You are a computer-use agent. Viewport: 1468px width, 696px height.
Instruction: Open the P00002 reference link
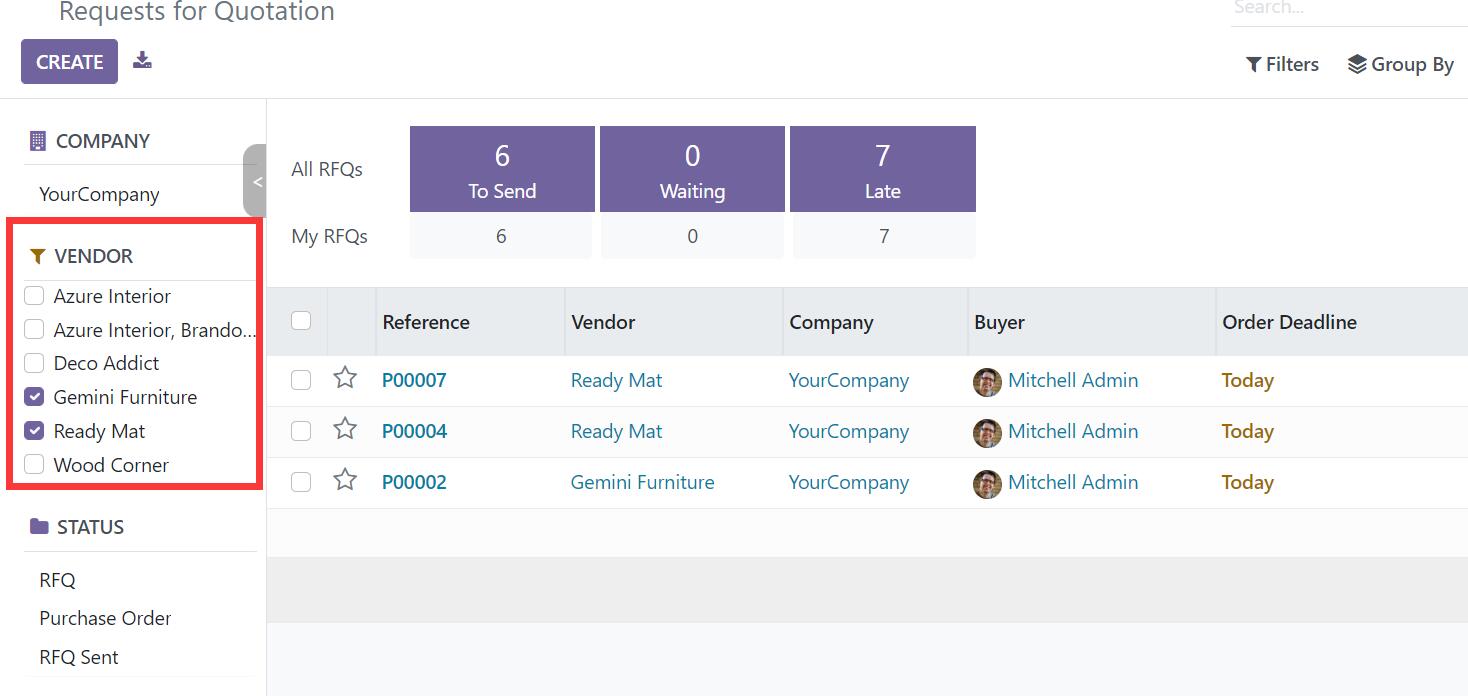[x=414, y=482]
